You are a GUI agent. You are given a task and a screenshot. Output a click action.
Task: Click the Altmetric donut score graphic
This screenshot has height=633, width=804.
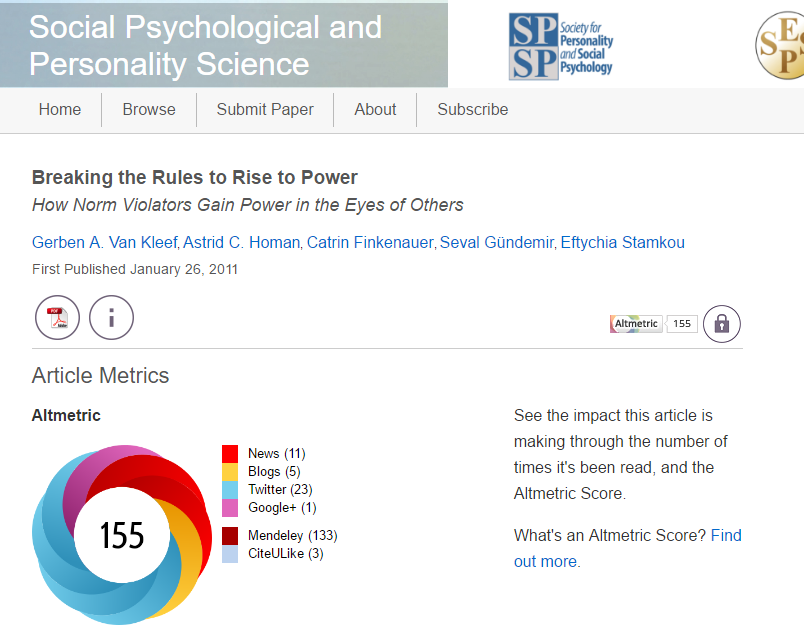point(122,535)
